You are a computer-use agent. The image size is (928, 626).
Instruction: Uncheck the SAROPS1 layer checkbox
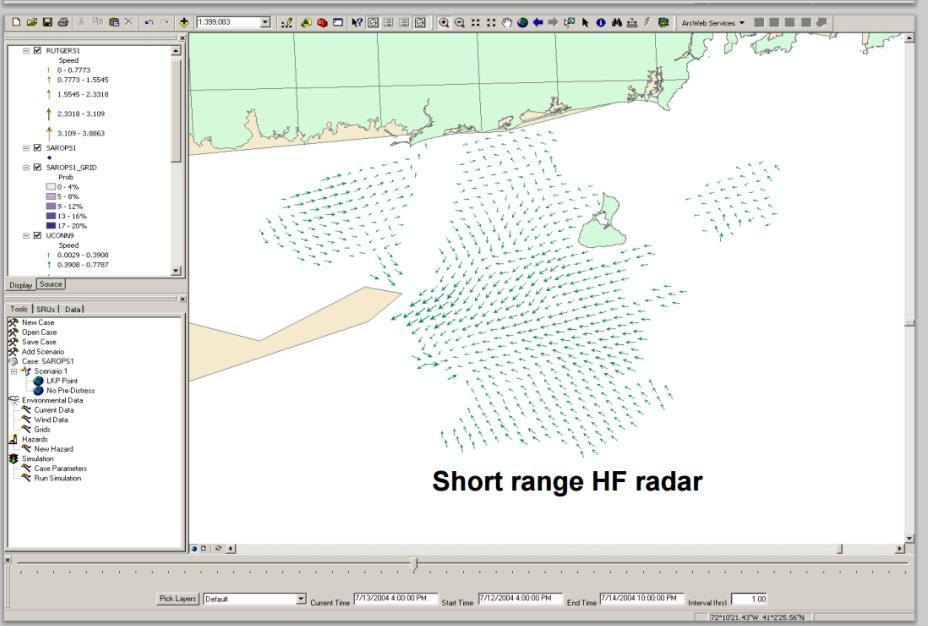[37, 148]
